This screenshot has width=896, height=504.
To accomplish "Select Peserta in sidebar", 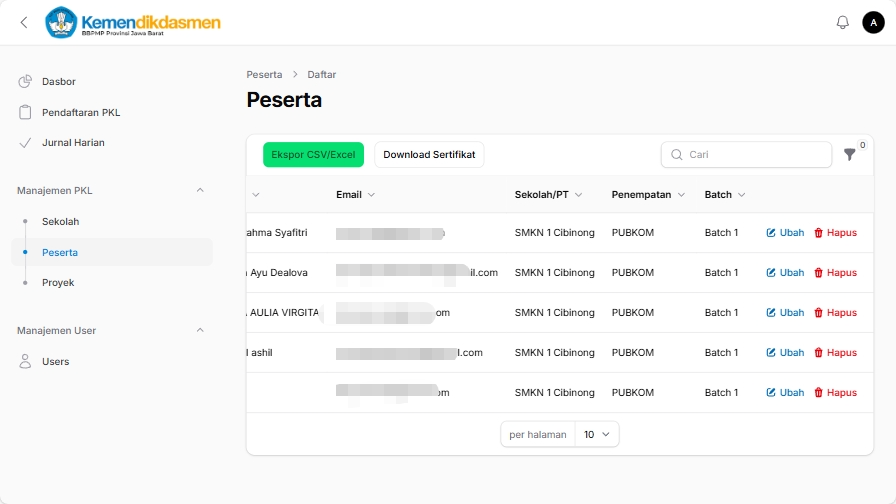I will click(x=112, y=252).
